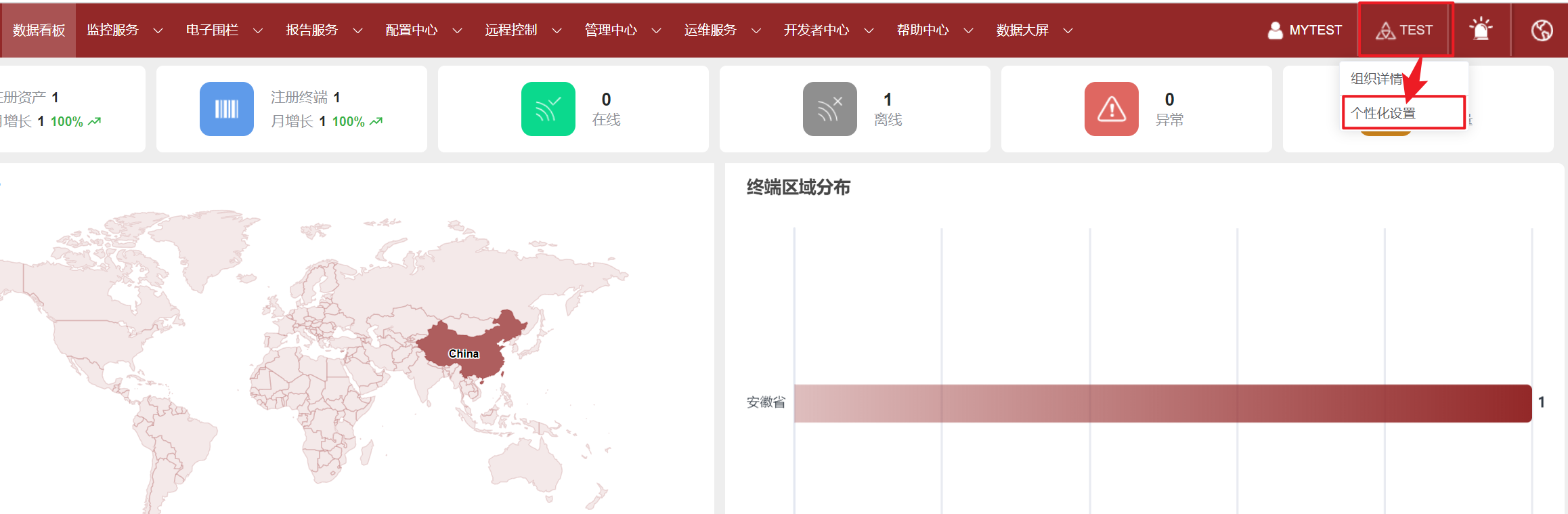Click the gray offline status icon
1568x514 pixels.
pyautogui.click(x=829, y=109)
